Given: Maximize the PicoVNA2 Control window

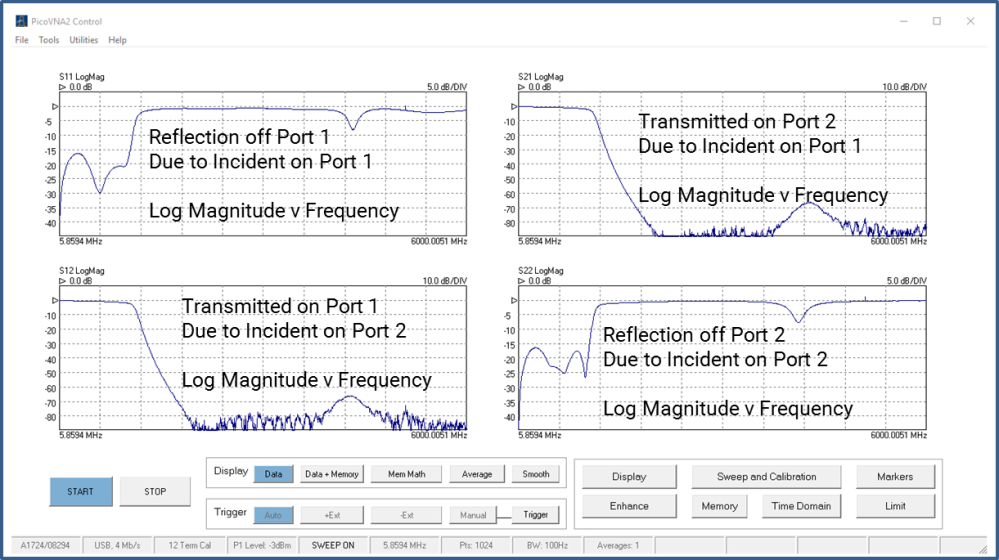Looking at the screenshot, I should pos(937,21).
